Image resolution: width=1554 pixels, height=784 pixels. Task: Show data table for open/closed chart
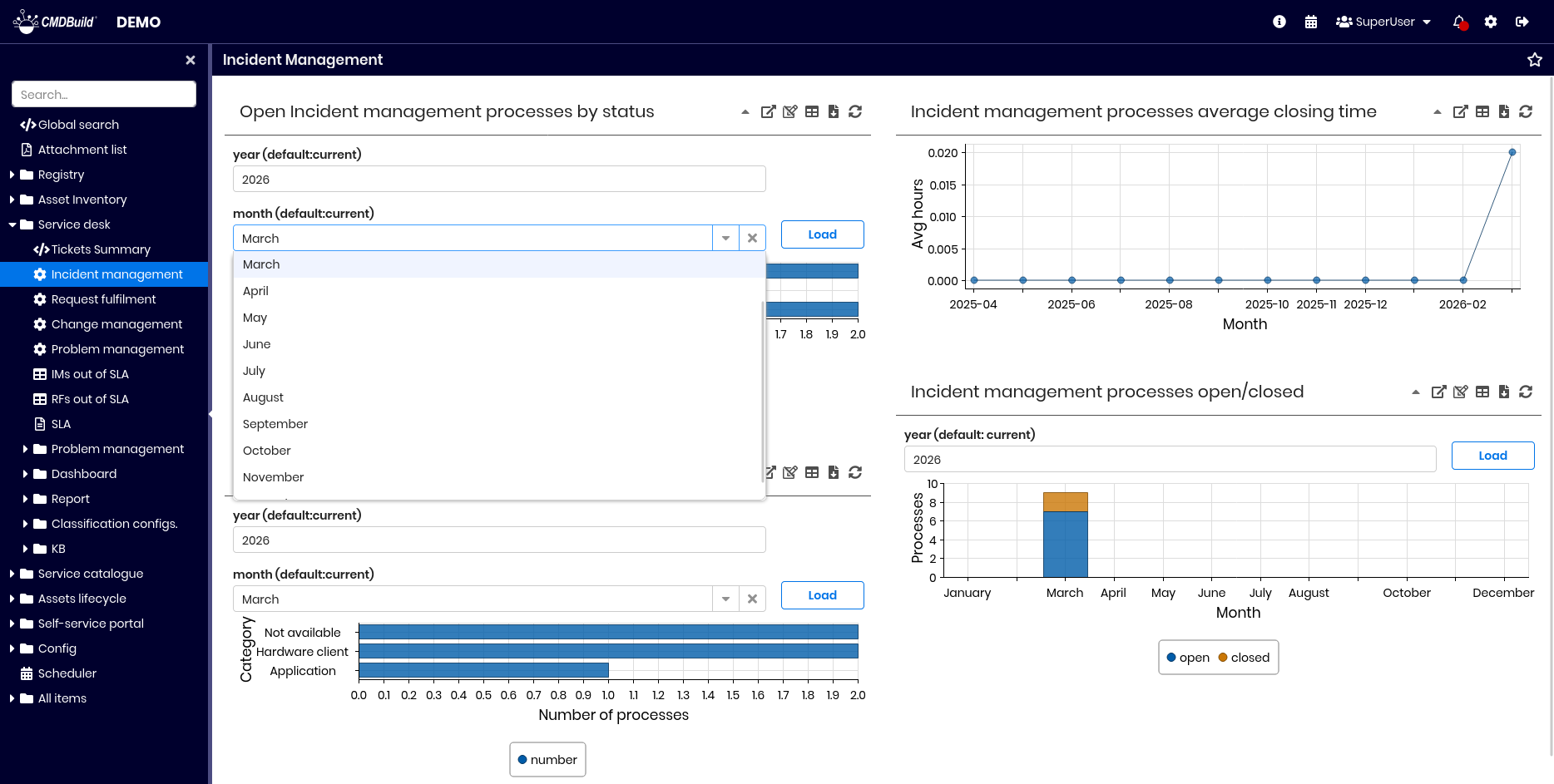coord(1482,392)
